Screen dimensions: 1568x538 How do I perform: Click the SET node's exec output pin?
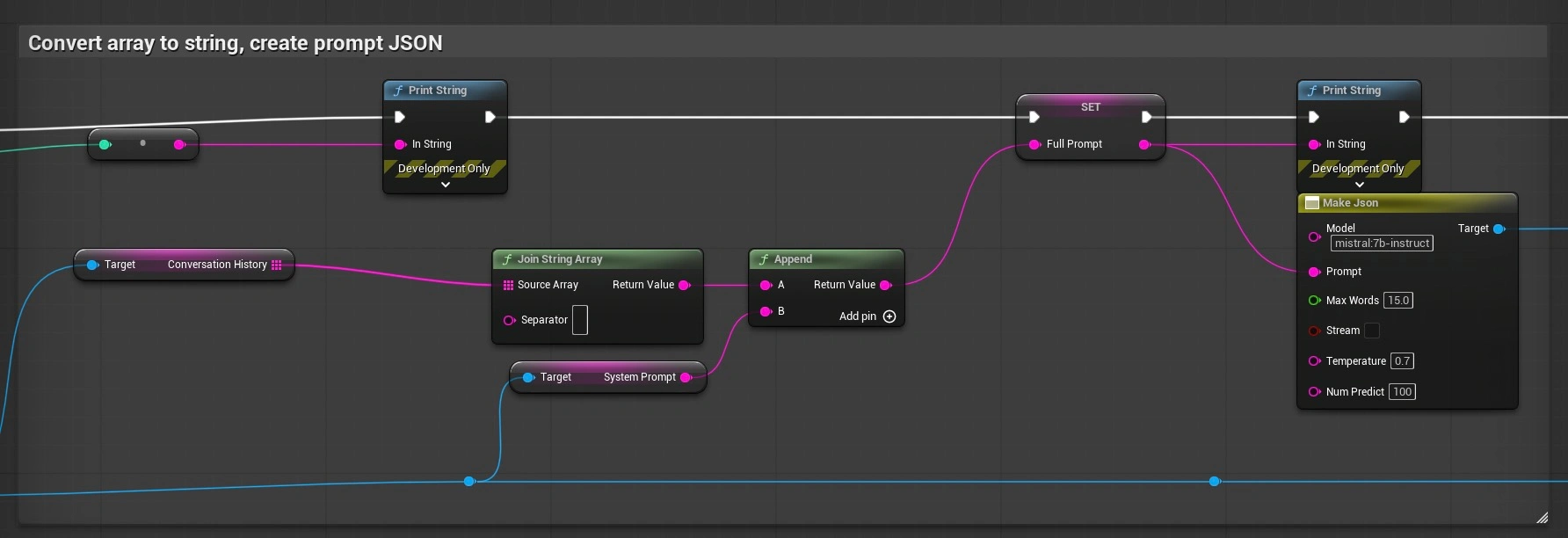(1146, 117)
